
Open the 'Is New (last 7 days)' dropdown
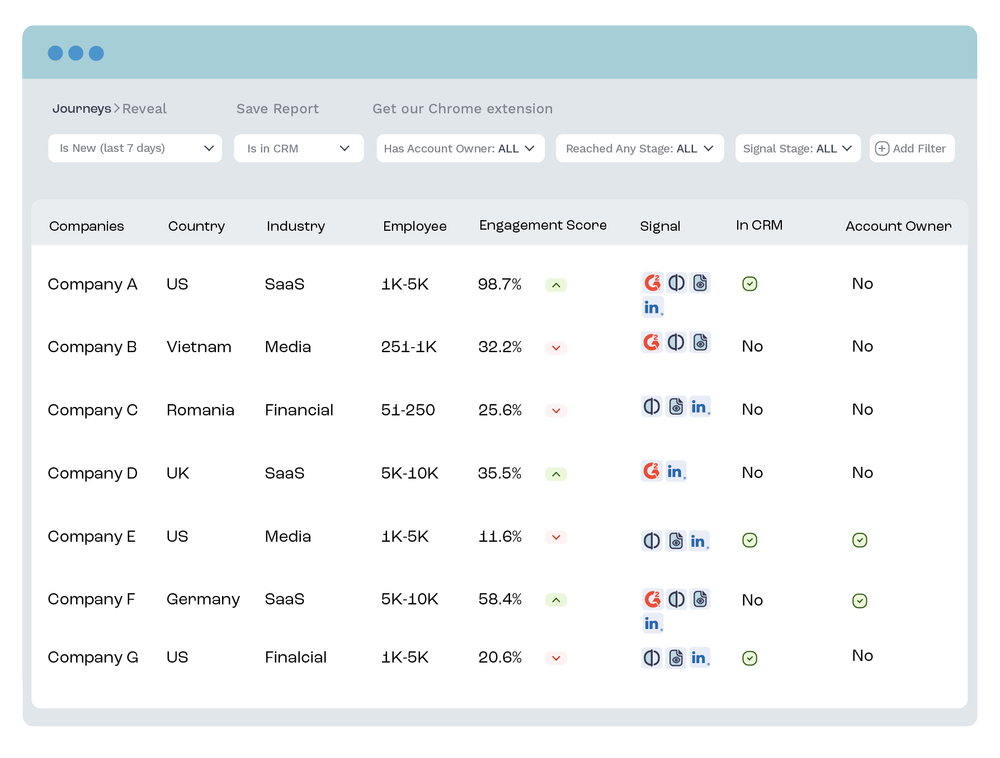[x=135, y=147]
